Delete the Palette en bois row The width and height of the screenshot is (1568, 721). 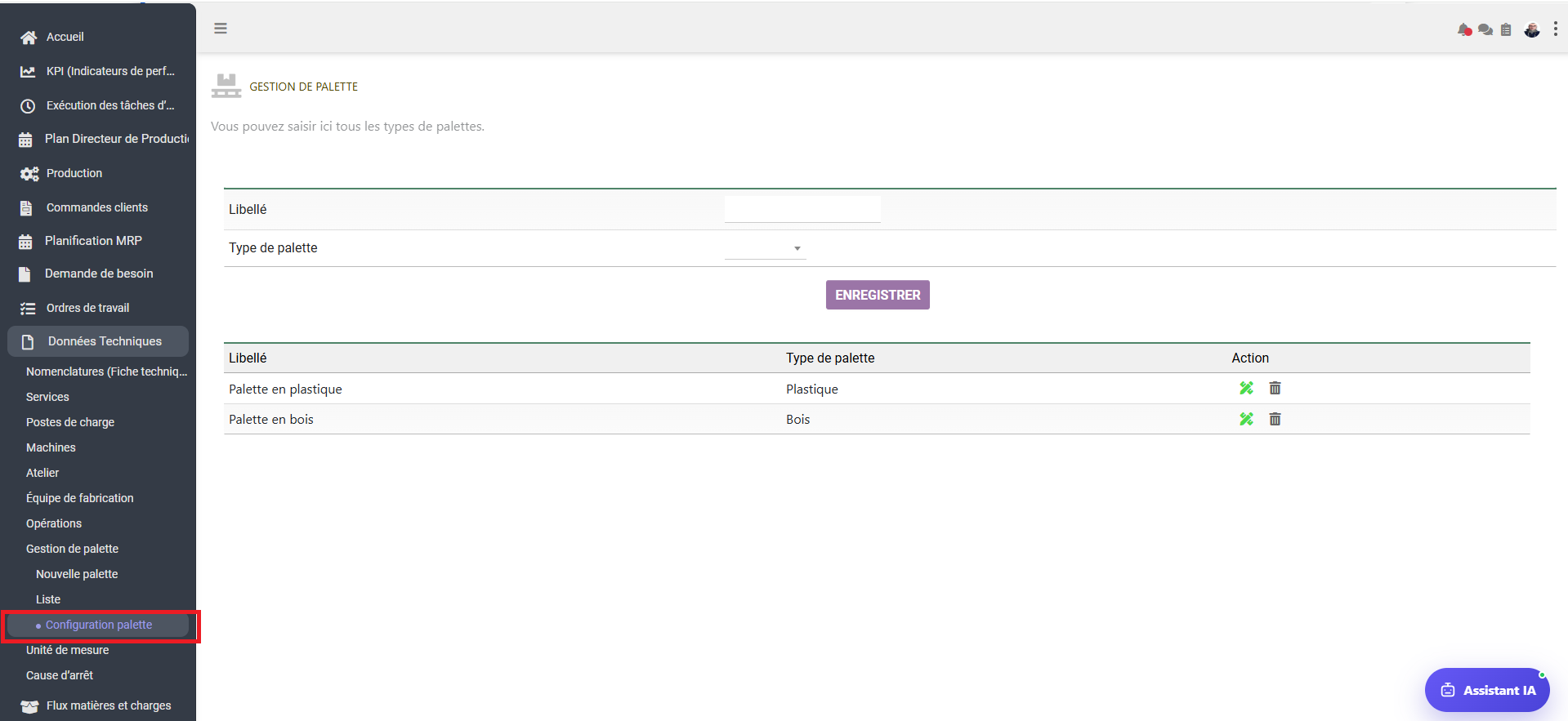coord(1275,419)
